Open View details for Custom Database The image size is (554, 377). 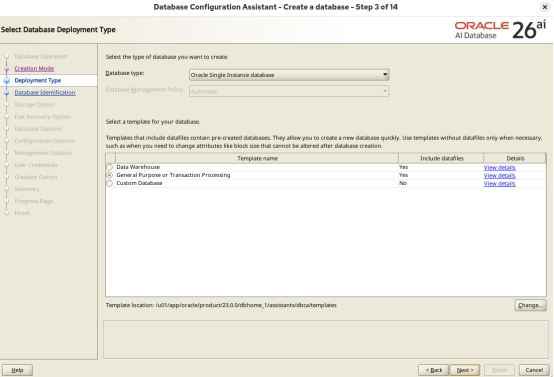tap(499, 183)
